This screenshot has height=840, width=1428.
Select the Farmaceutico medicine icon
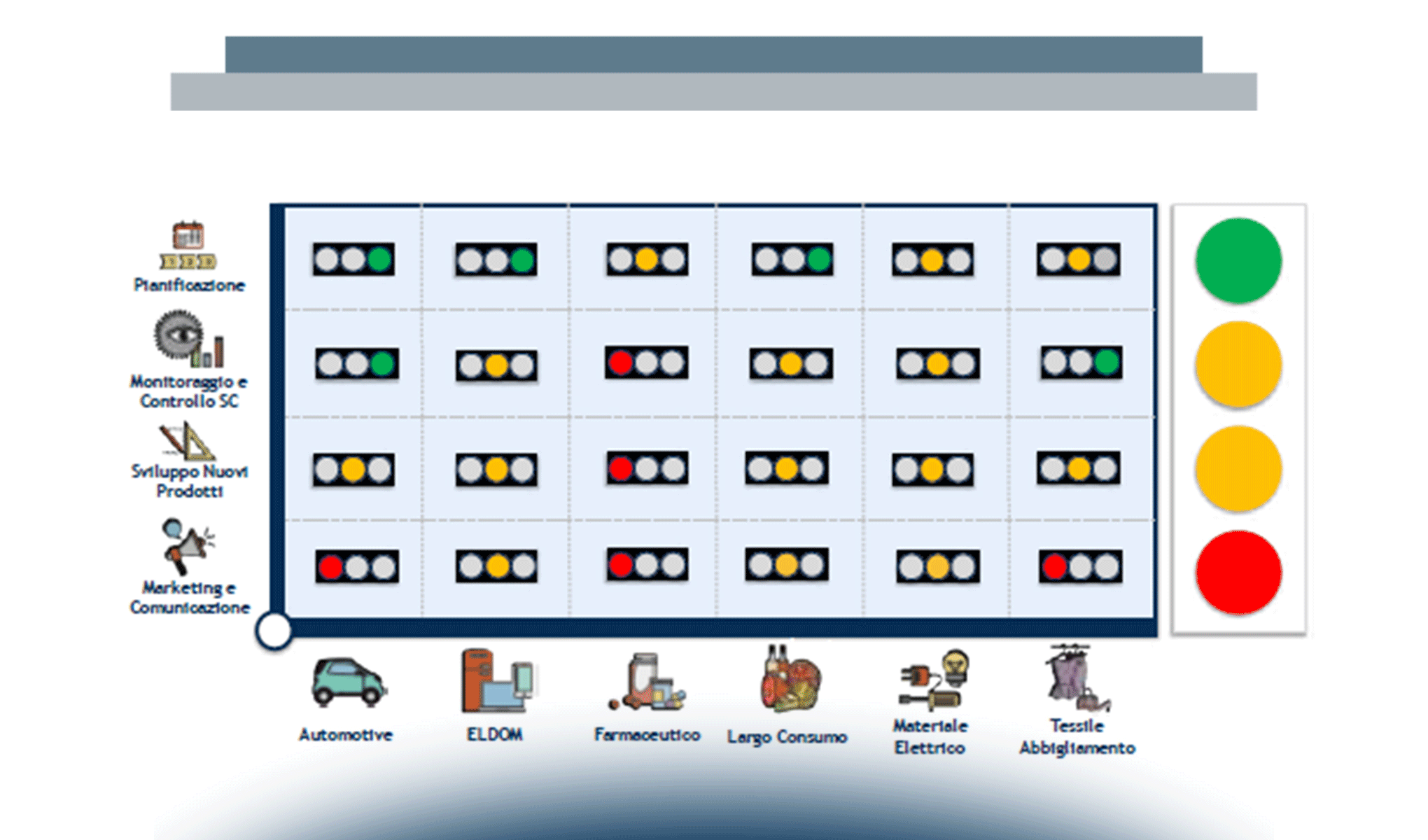647,682
